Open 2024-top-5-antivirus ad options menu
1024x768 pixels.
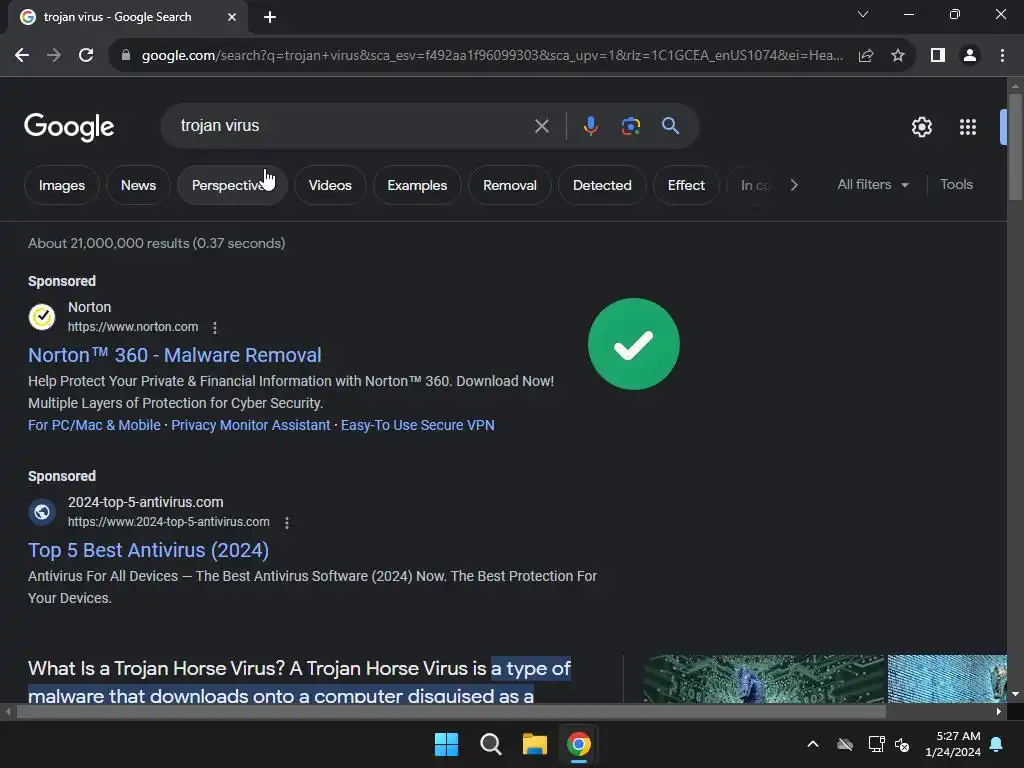click(x=287, y=522)
